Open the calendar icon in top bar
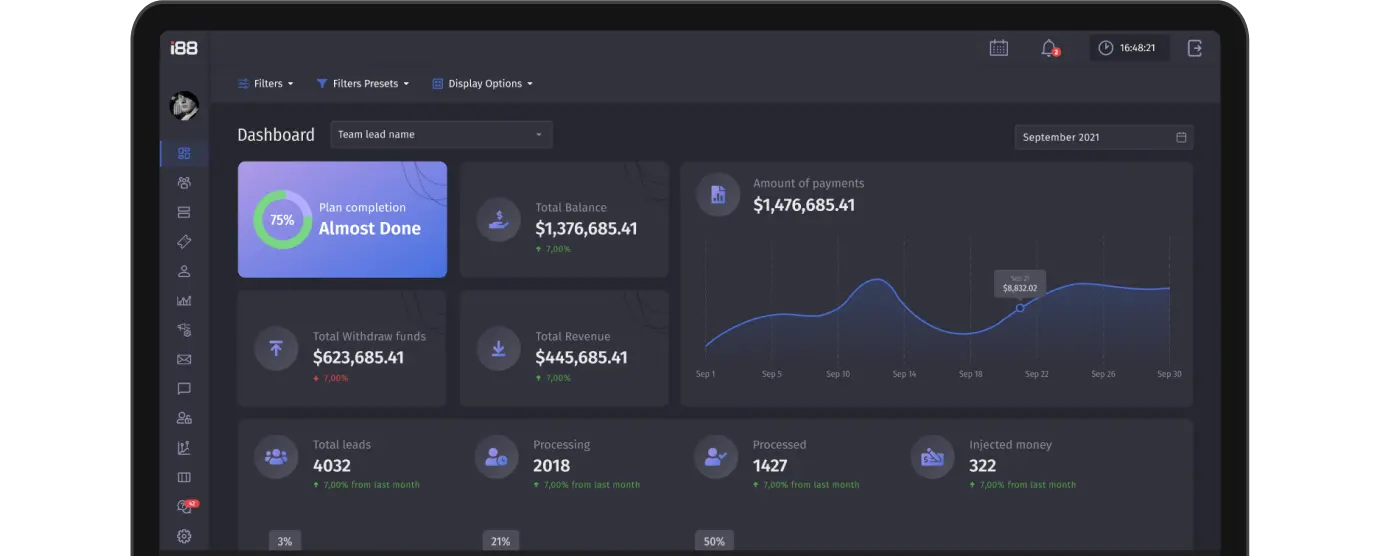This screenshot has width=1382, height=556. (x=998, y=48)
